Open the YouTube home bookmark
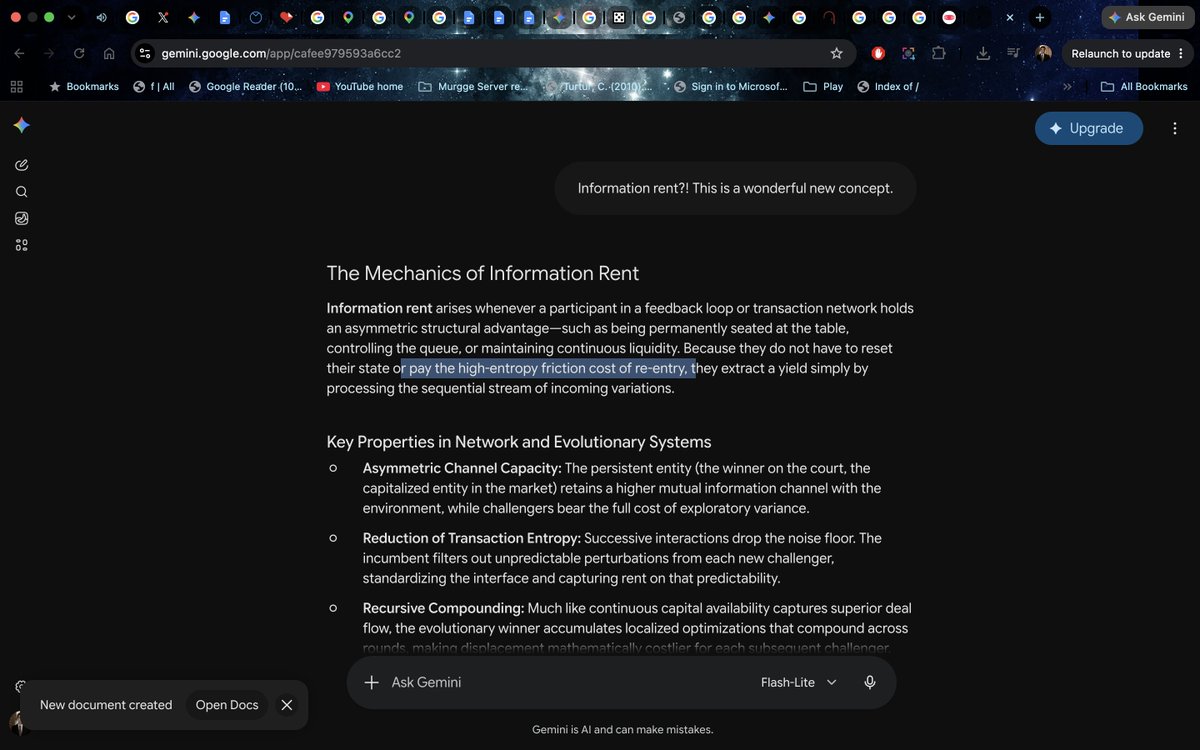 (360, 86)
